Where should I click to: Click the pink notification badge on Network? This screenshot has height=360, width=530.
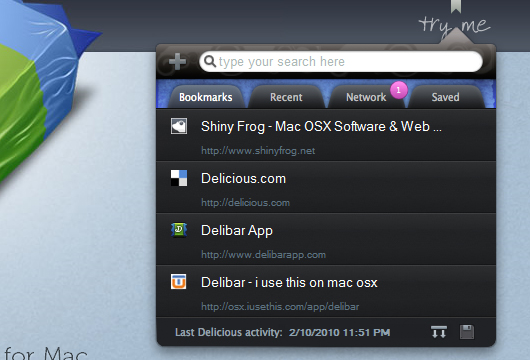coord(399,90)
